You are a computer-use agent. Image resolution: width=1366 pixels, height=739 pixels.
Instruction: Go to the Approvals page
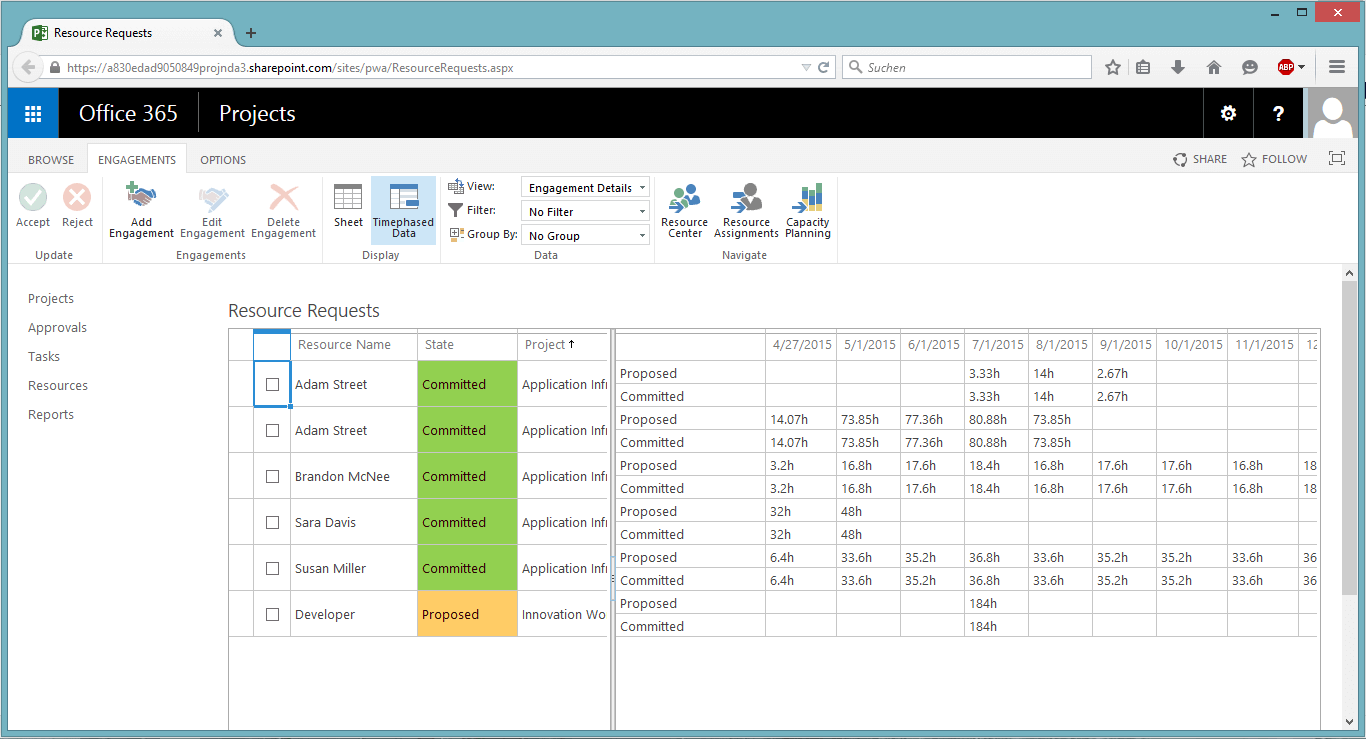pos(57,327)
